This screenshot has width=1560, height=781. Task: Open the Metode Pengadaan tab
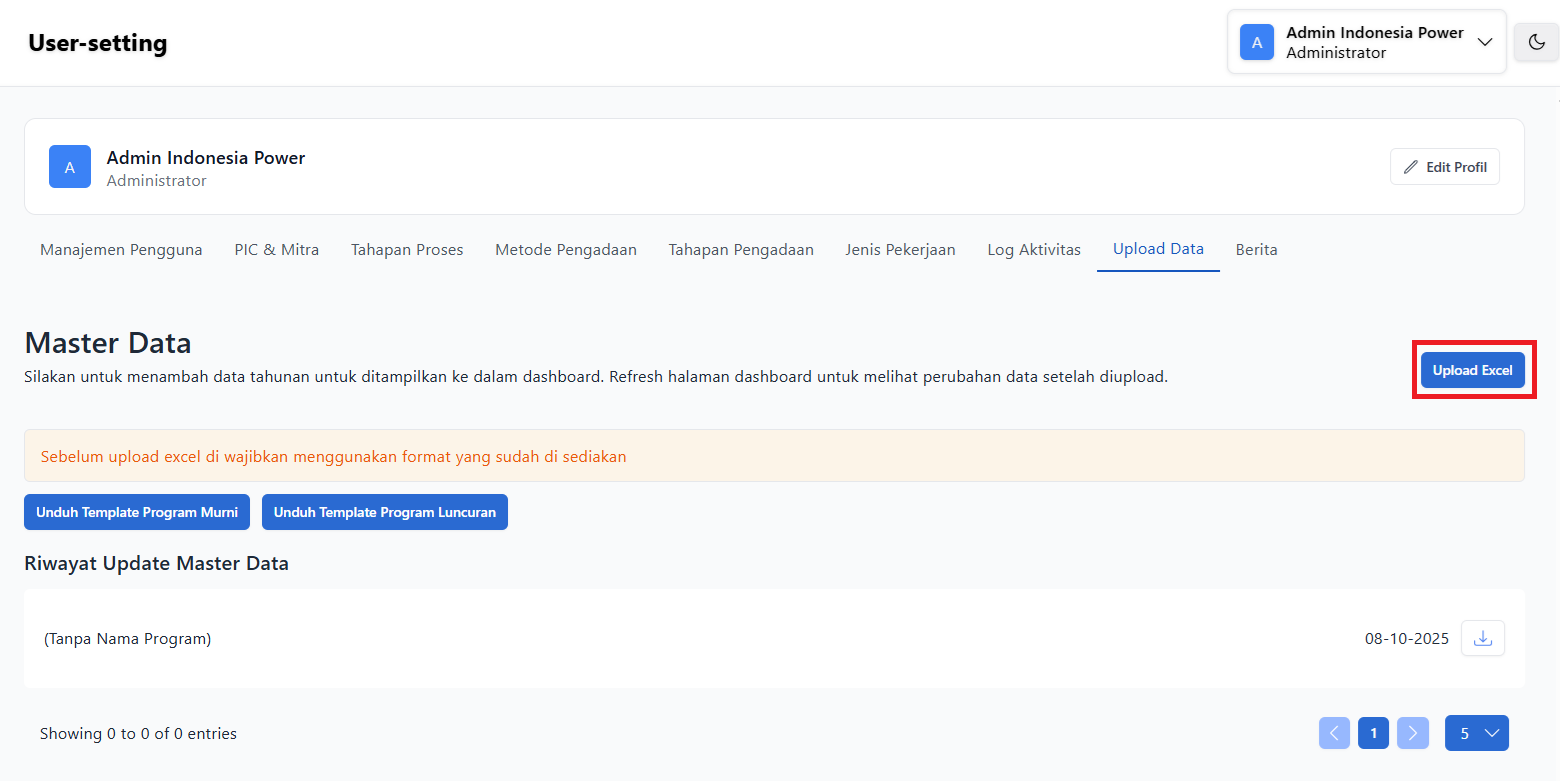(x=566, y=250)
